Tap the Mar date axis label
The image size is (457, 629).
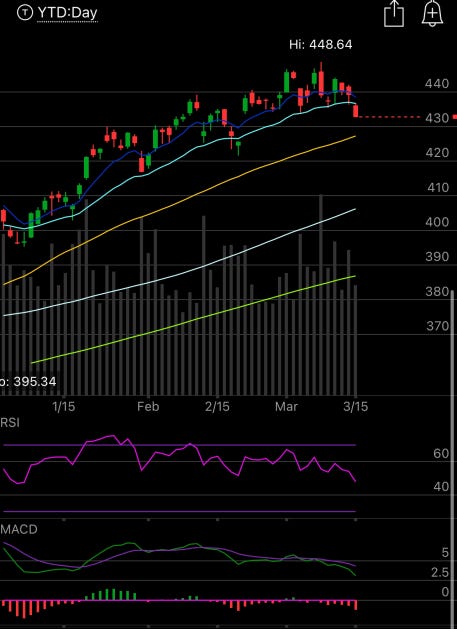(286, 407)
